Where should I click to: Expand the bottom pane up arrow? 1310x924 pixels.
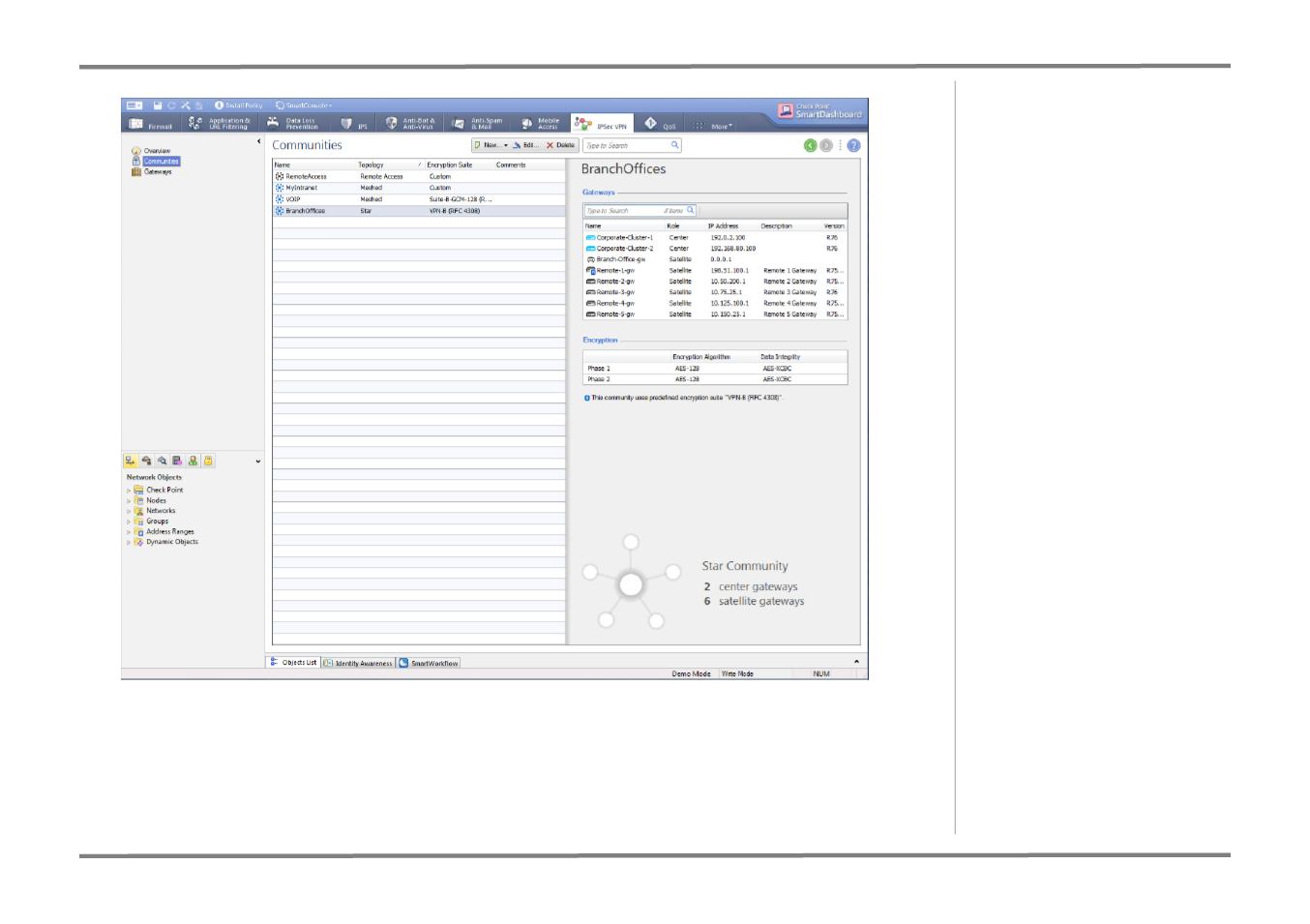tap(856, 662)
